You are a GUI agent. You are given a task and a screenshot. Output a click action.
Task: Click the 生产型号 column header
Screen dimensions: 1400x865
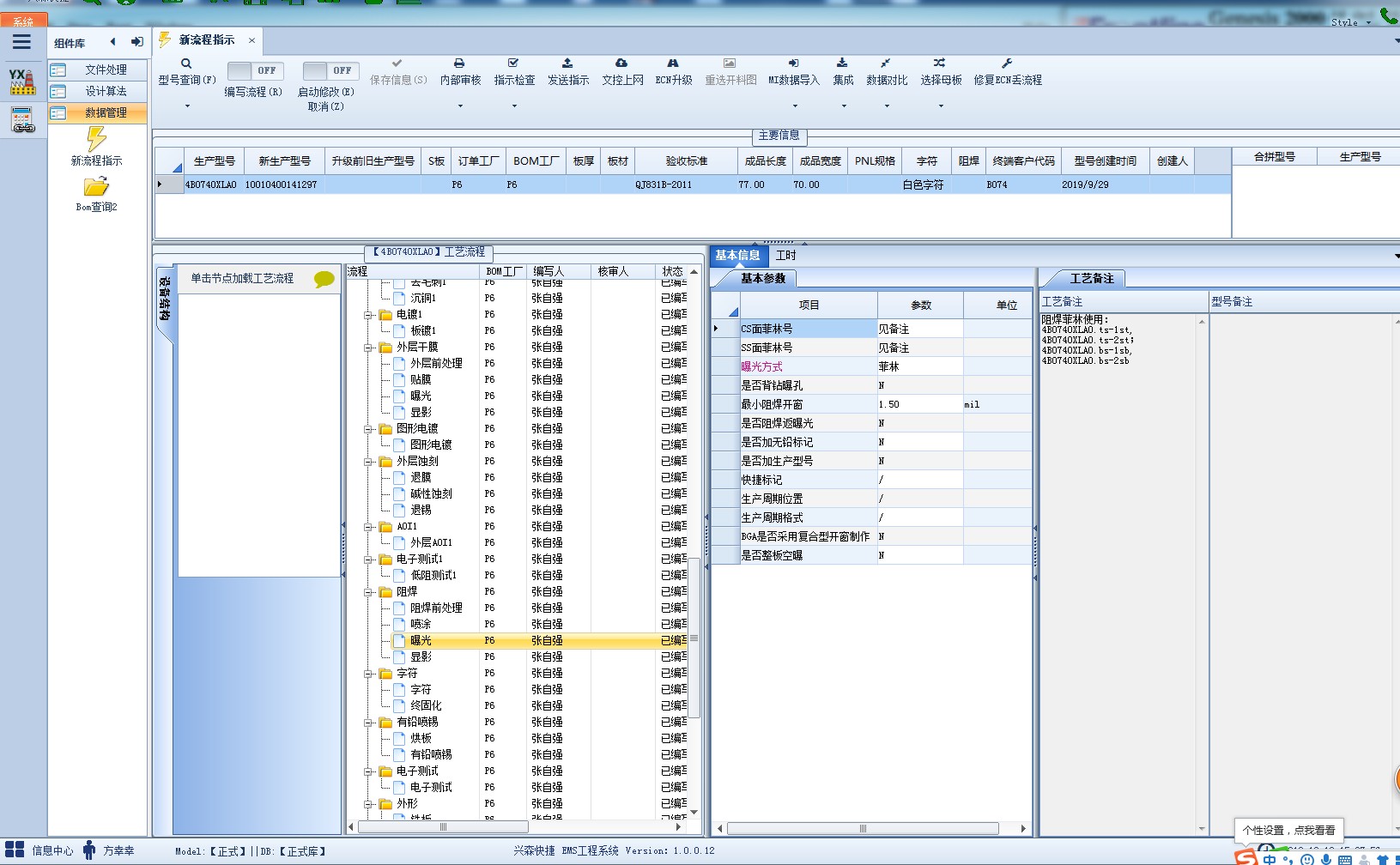pos(214,160)
